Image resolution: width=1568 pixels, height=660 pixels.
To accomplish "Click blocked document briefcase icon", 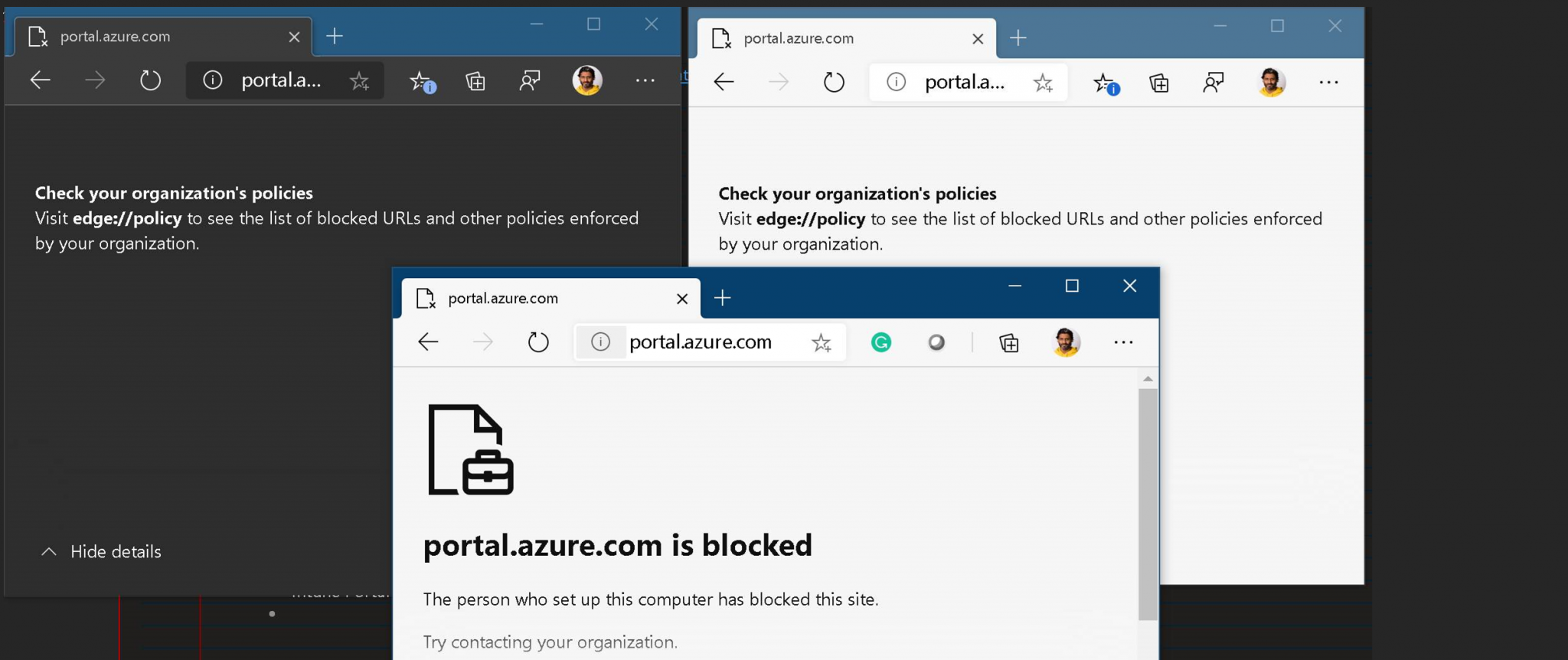I will [x=470, y=449].
